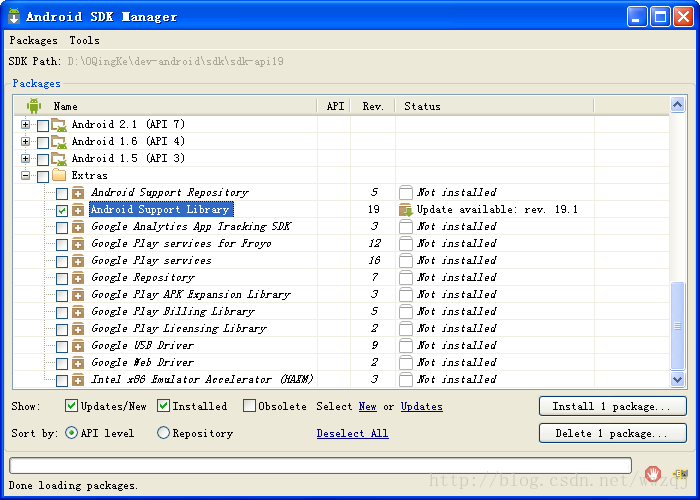700x500 pixels.
Task: Click the Extras folder icon
Action: [x=59, y=175]
